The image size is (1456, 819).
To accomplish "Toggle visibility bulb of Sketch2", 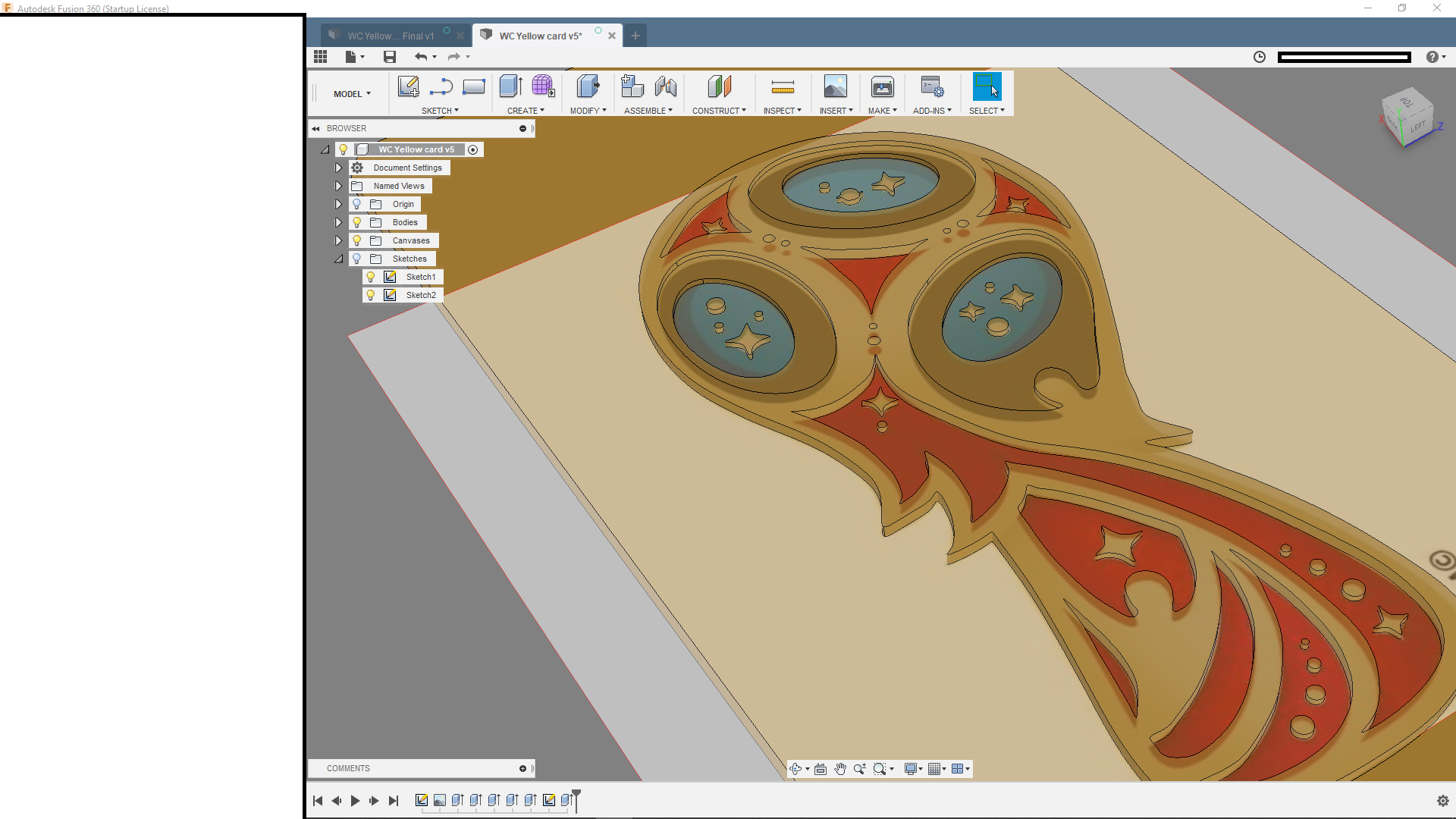I will [x=371, y=295].
